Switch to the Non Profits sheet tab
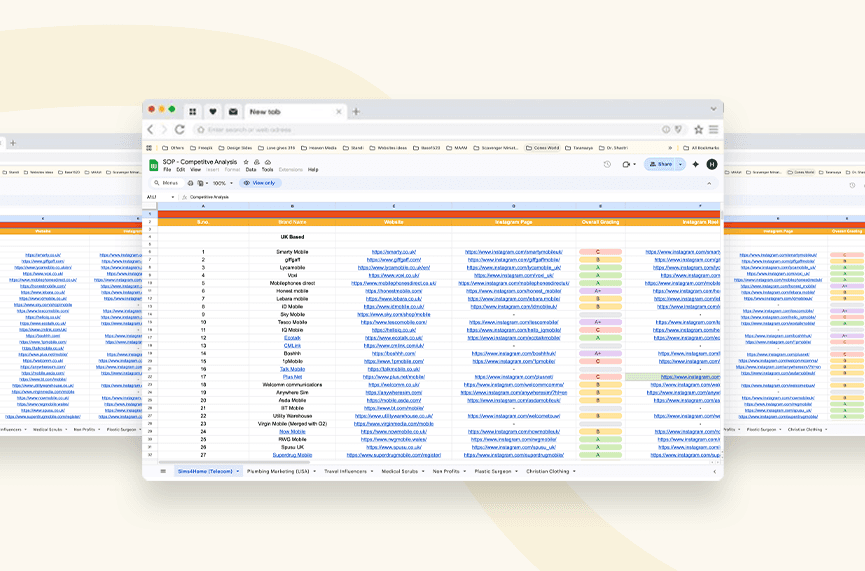865x571 pixels. 446,471
